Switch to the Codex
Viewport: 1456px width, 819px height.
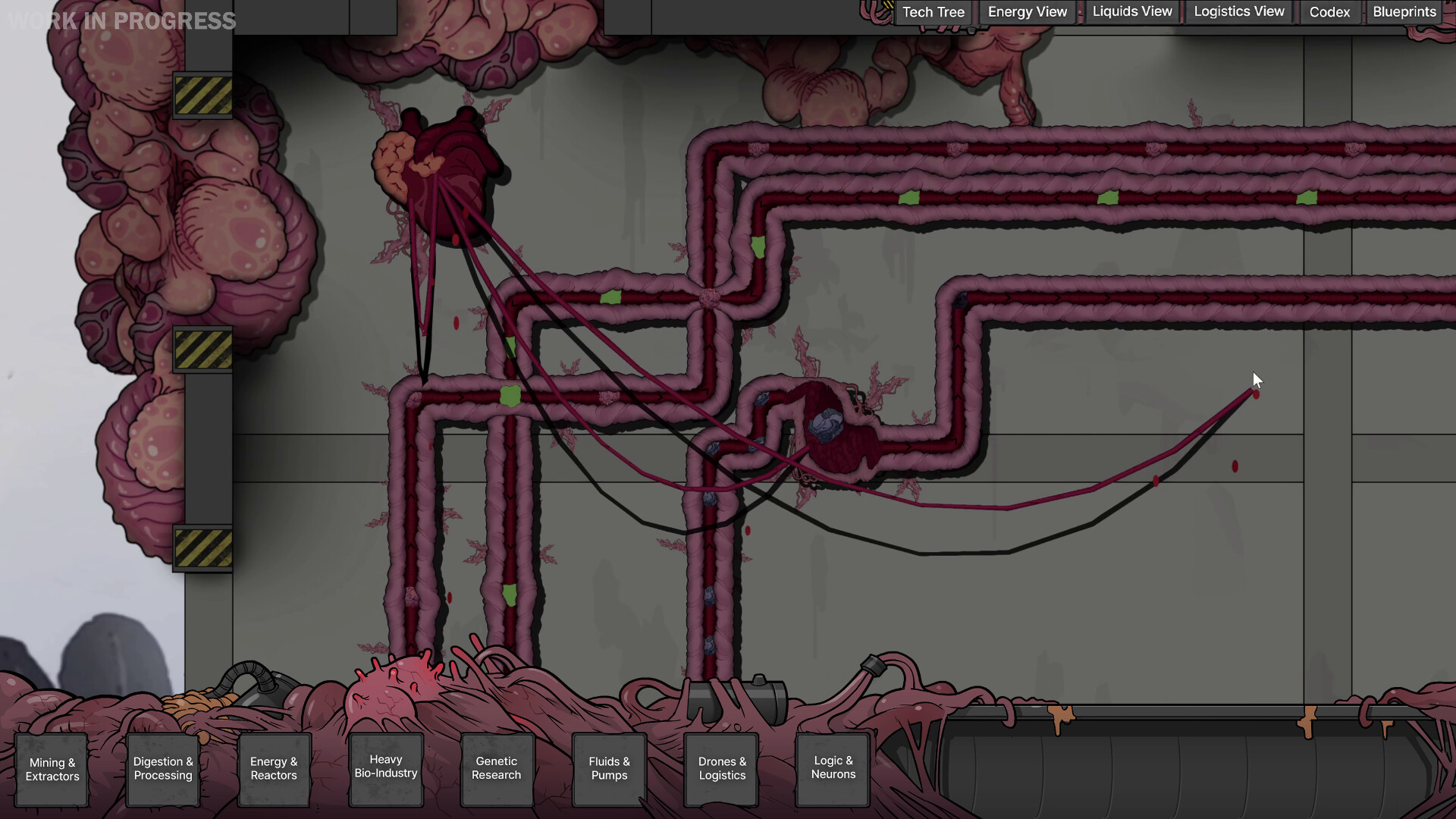(1329, 12)
